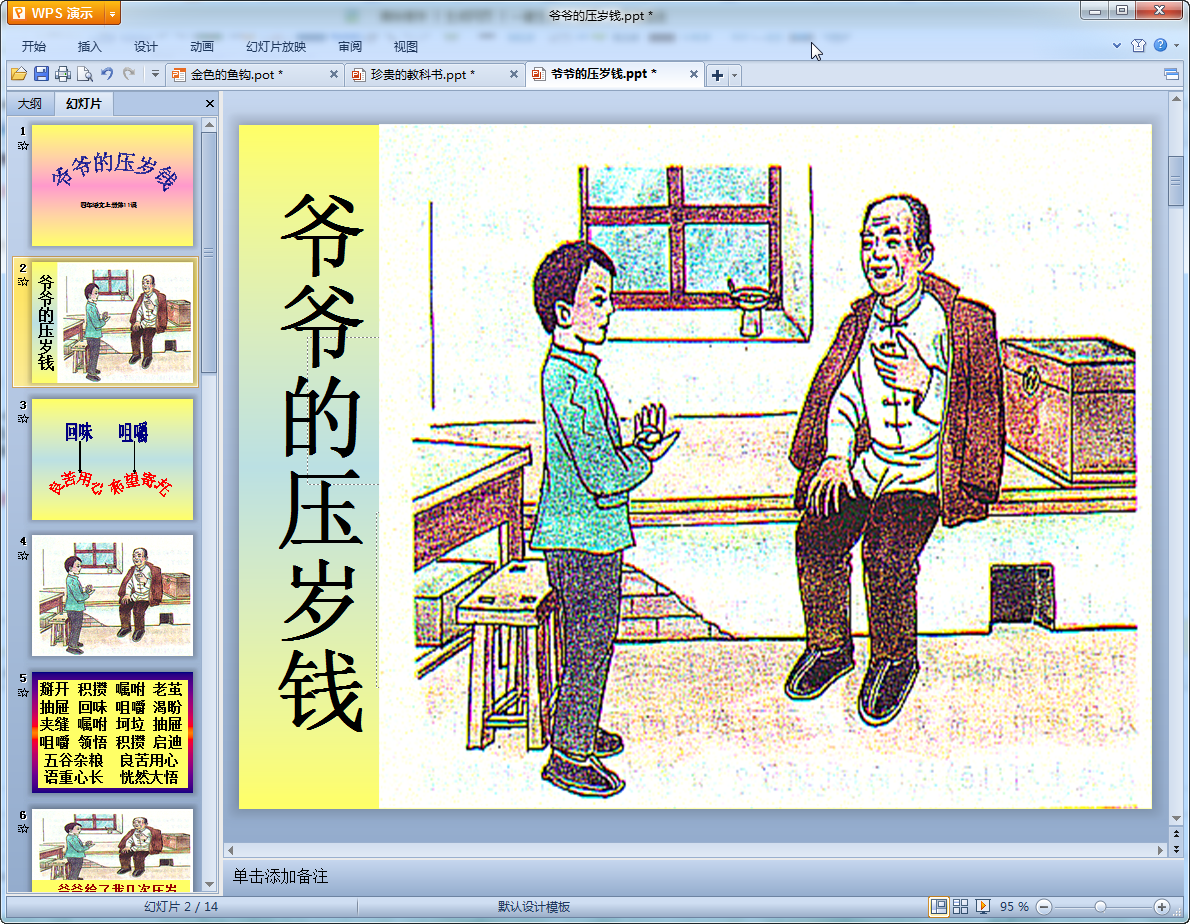The height and width of the screenshot is (924, 1190).
Task: Switch to the 金色的鱼钩.pot document tab
Action: point(236,74)
